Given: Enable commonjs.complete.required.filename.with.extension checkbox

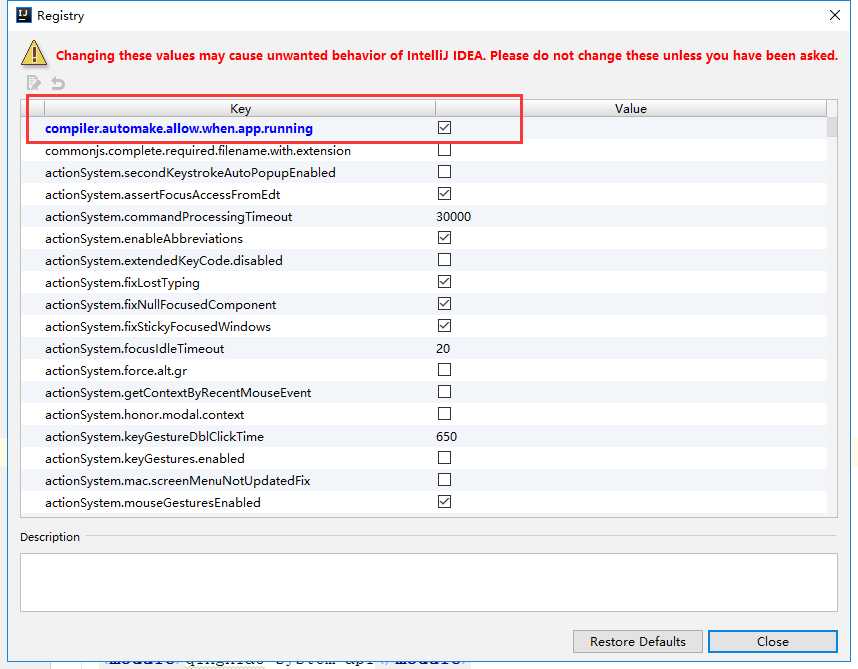Looking at the screenshot, I should (x=444, y=149).
